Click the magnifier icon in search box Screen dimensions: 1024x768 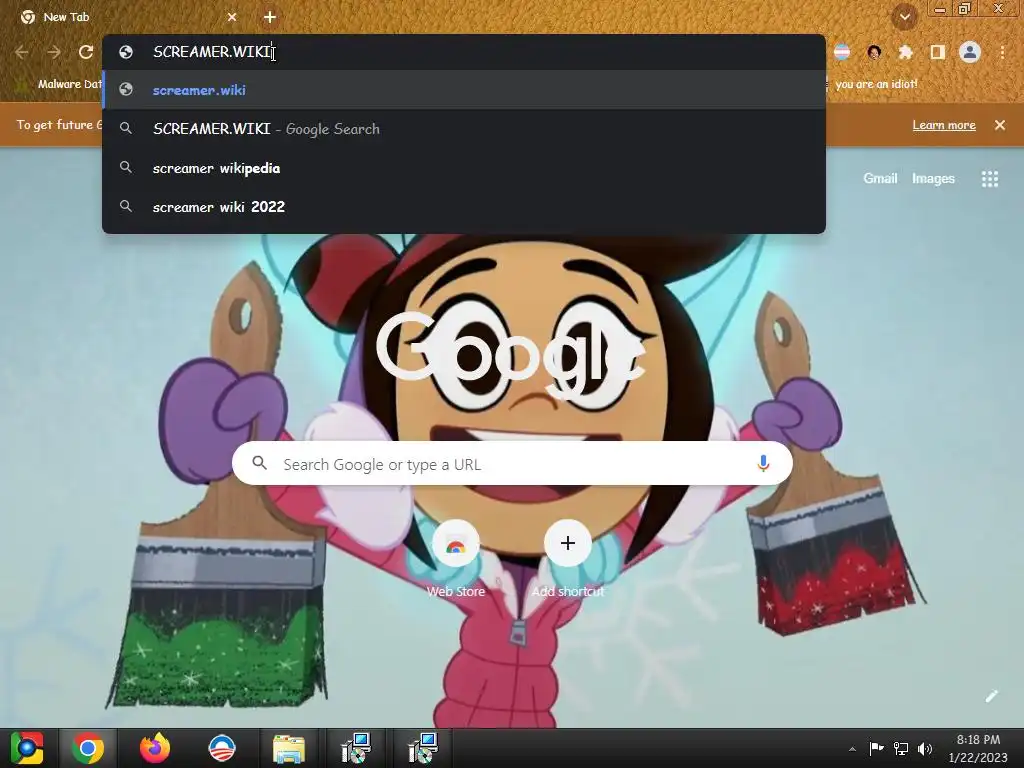coord(259,463)
